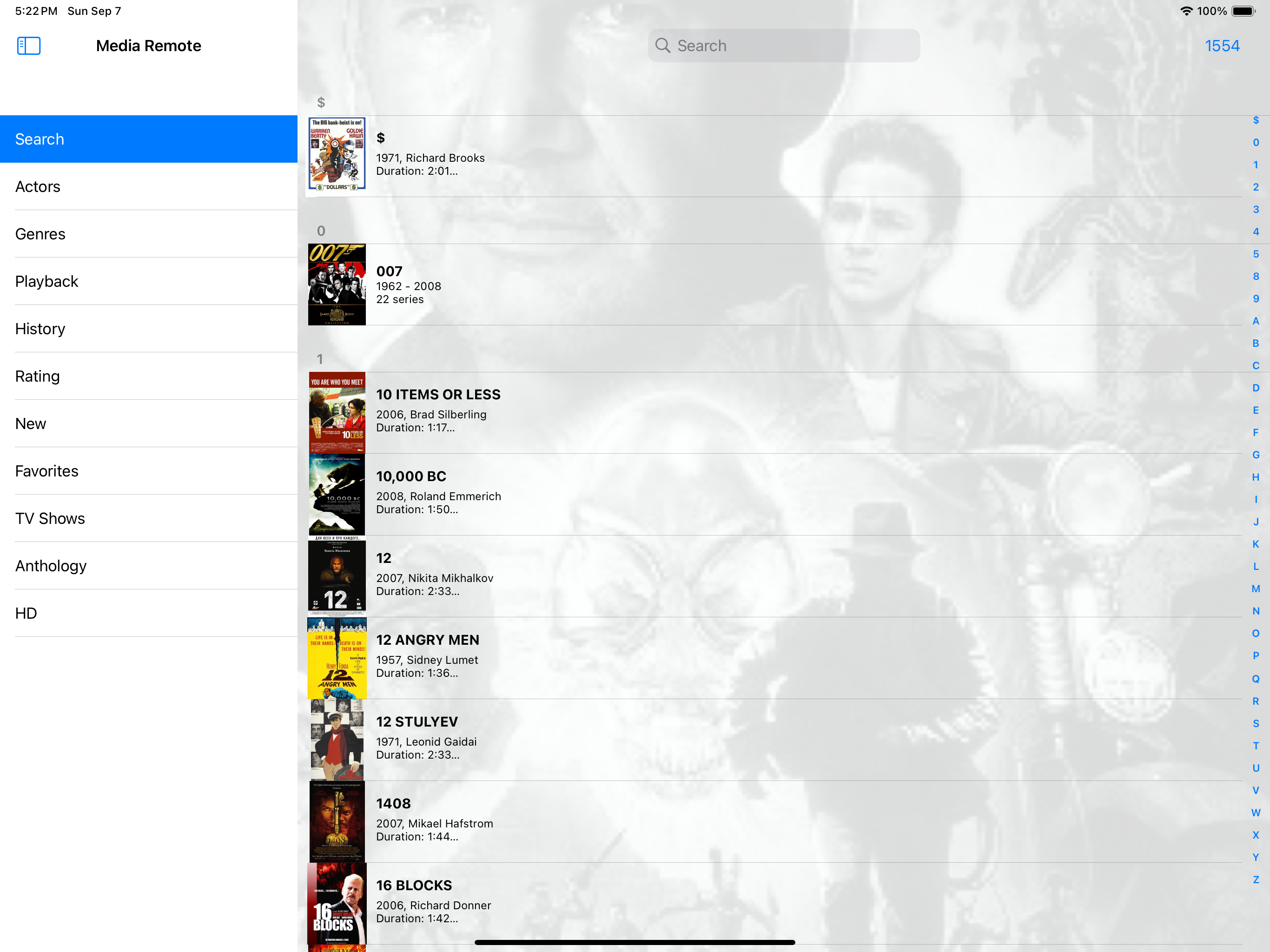Open 12 Angry Men poster
This screenshot has height=952, width=1270.
pyautogui.click(x=337, y=658)
